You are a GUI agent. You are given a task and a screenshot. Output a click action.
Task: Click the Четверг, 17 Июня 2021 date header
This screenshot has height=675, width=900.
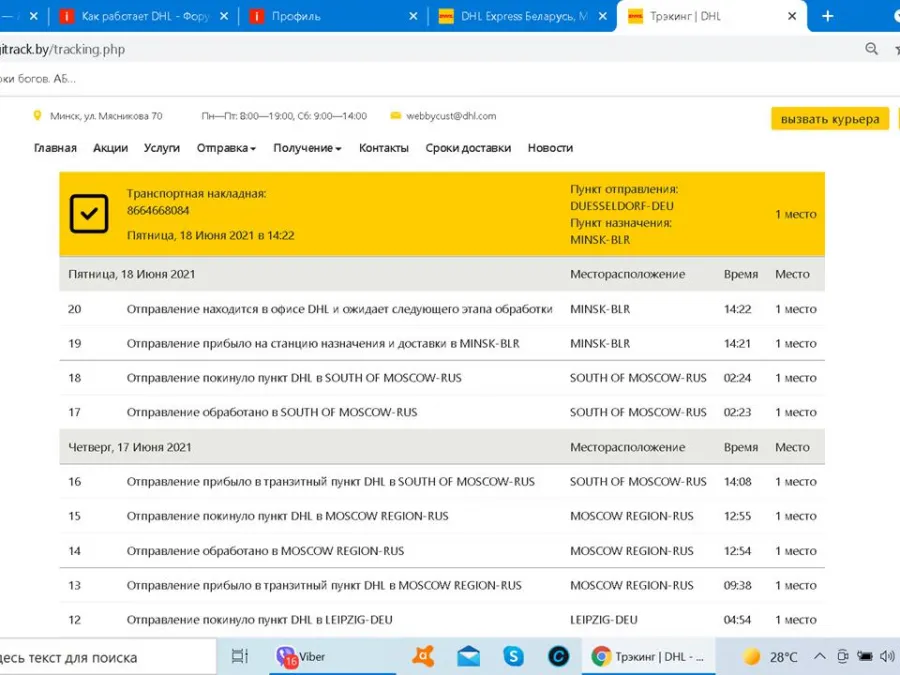pos(130,447)
